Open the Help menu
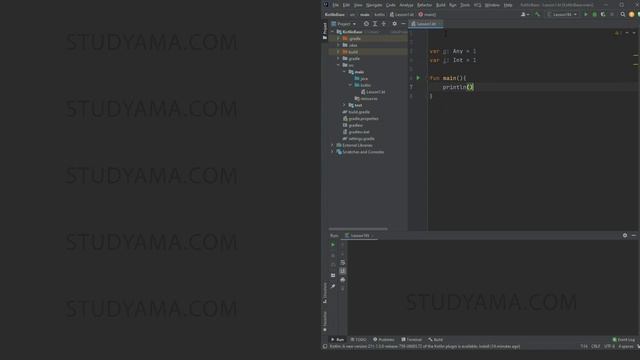 508,5
